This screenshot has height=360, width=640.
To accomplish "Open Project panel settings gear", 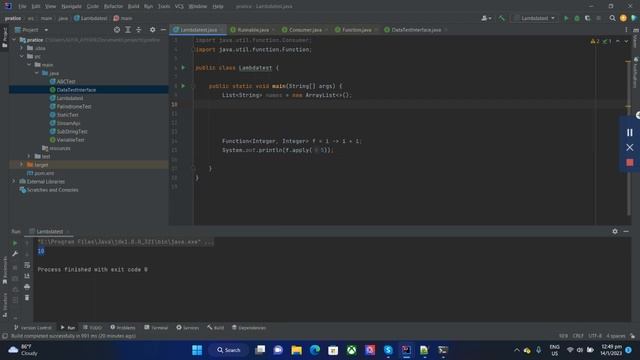I will point(152,30).
